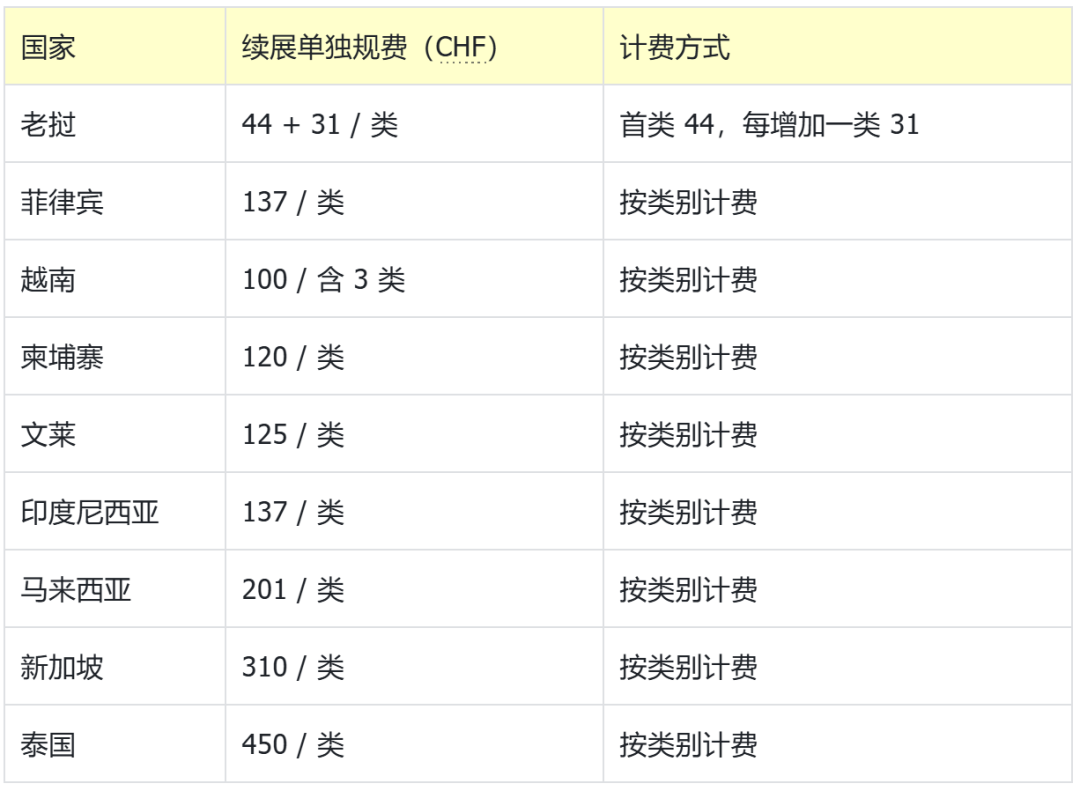Screen dimensions: 1080x791
Task: Click the 首类 44,每增加一类 31 cell
Action: 838,124
